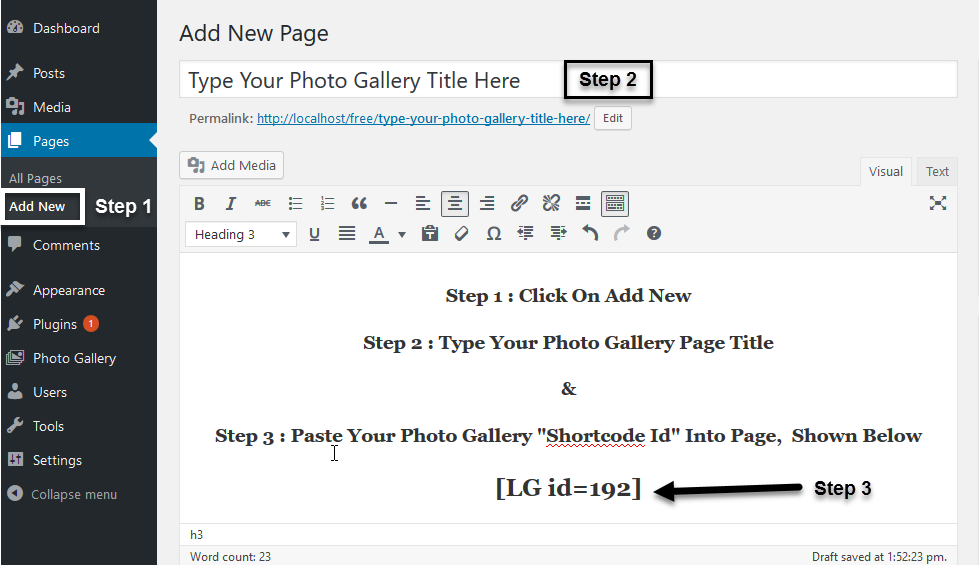Screen dimensions: 979x565
Task: Remove link with unlink icon
Action: tap(551, 204)
